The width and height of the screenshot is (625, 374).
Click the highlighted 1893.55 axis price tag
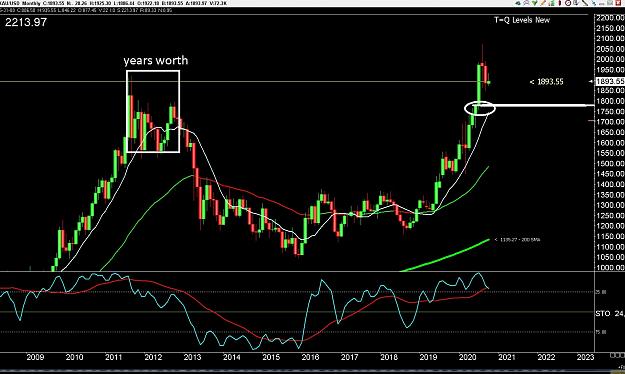610,81
